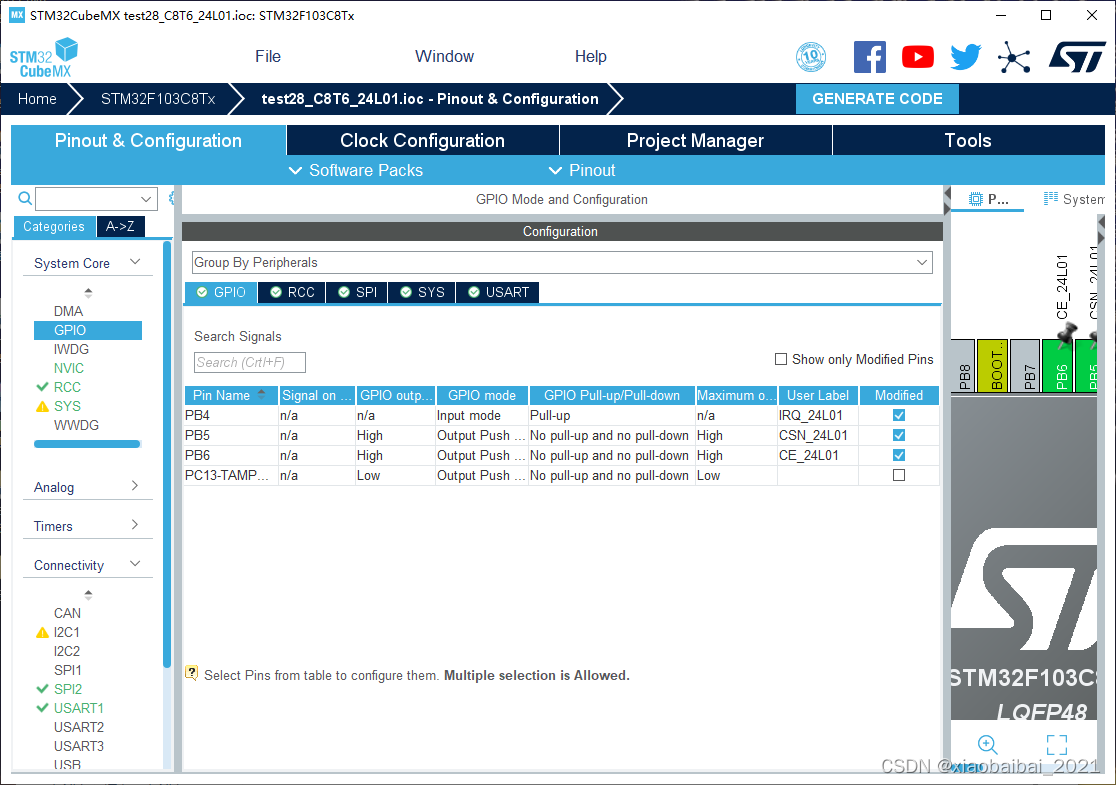Click the USART1 green check icon

(x=42, y=708)
